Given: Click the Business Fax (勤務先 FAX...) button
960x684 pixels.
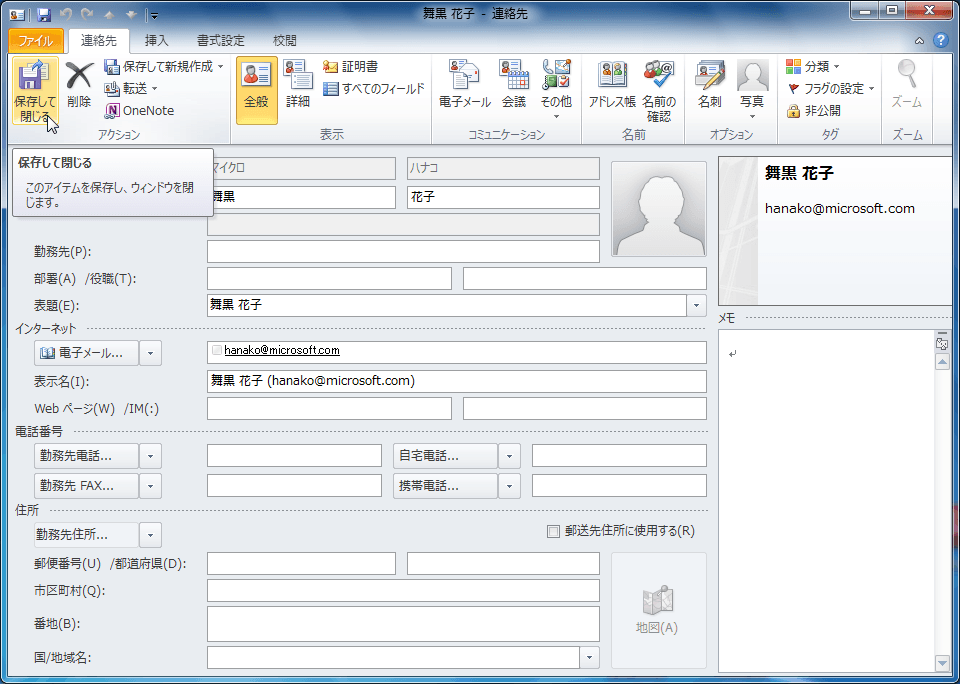Looking at the screenshot, I should tap(86, 486).
